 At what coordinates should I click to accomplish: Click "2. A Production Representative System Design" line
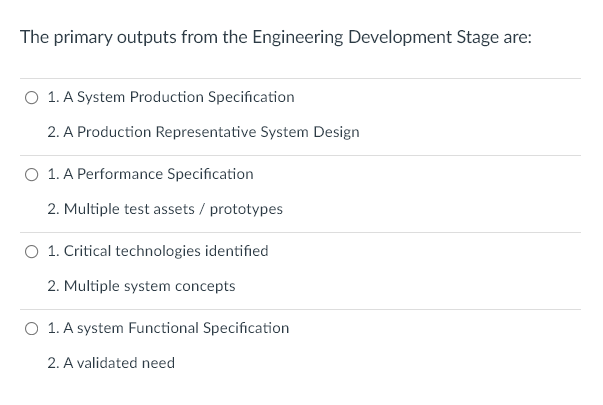[203, 132]
